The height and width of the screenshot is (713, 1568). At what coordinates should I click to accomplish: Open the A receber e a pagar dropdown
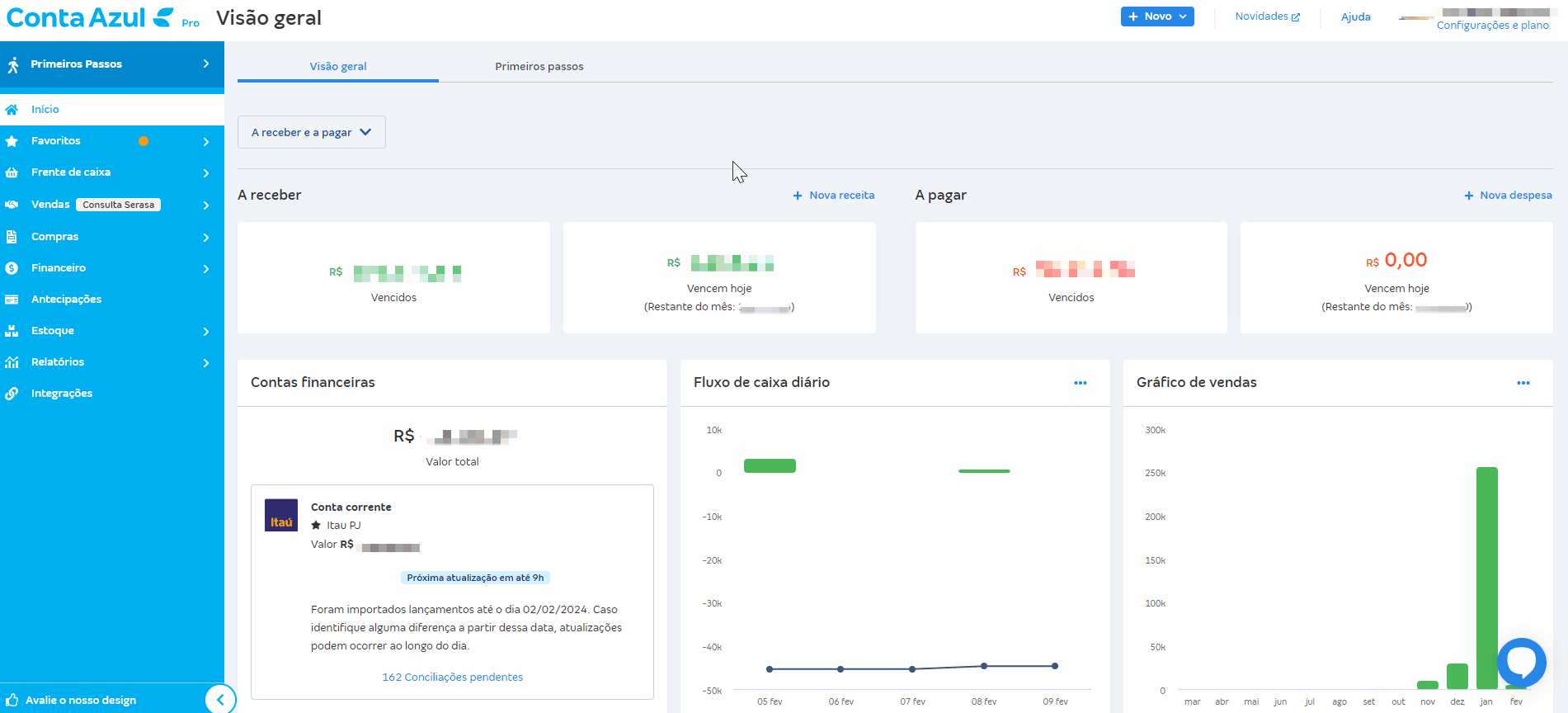click(x=312, y=132)
